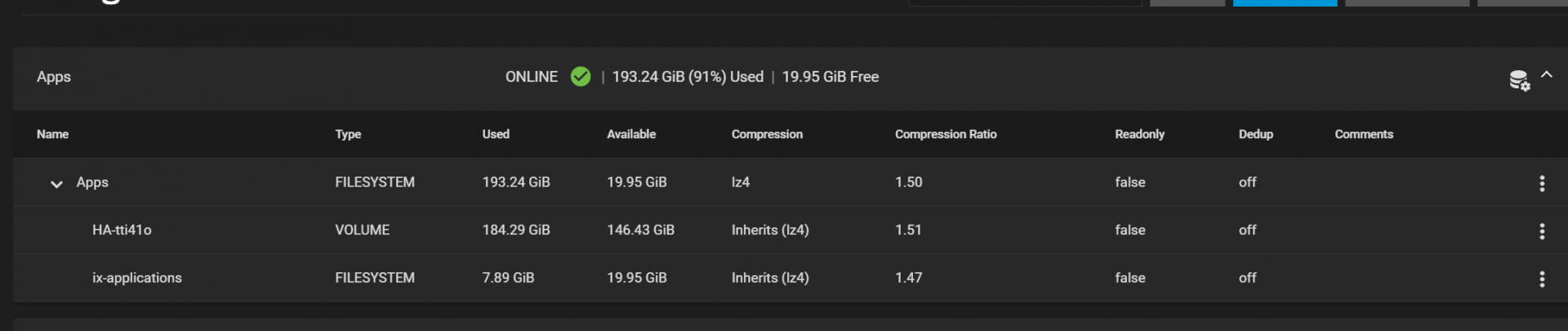Select the HA-tti41o volume row
Image resolution: width=1568 pixels, height=331 pixels.
click(x=122, y=230)
